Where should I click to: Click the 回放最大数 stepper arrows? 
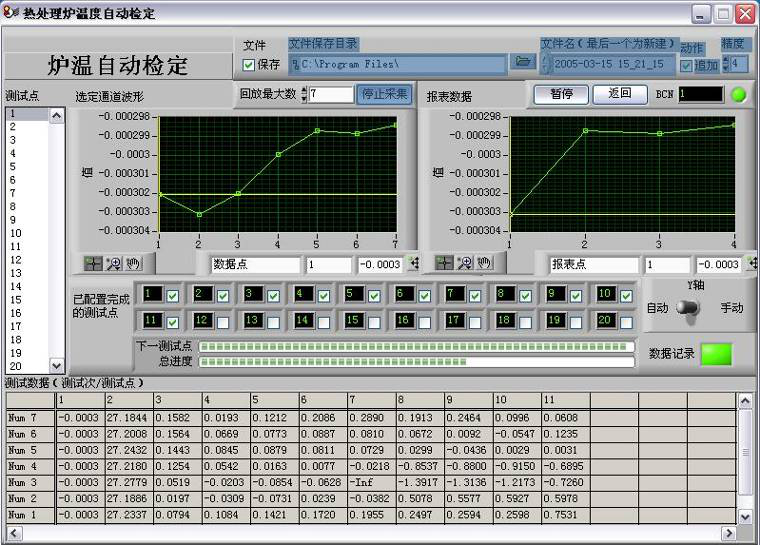pyautogui.click(x=304, y=94)
